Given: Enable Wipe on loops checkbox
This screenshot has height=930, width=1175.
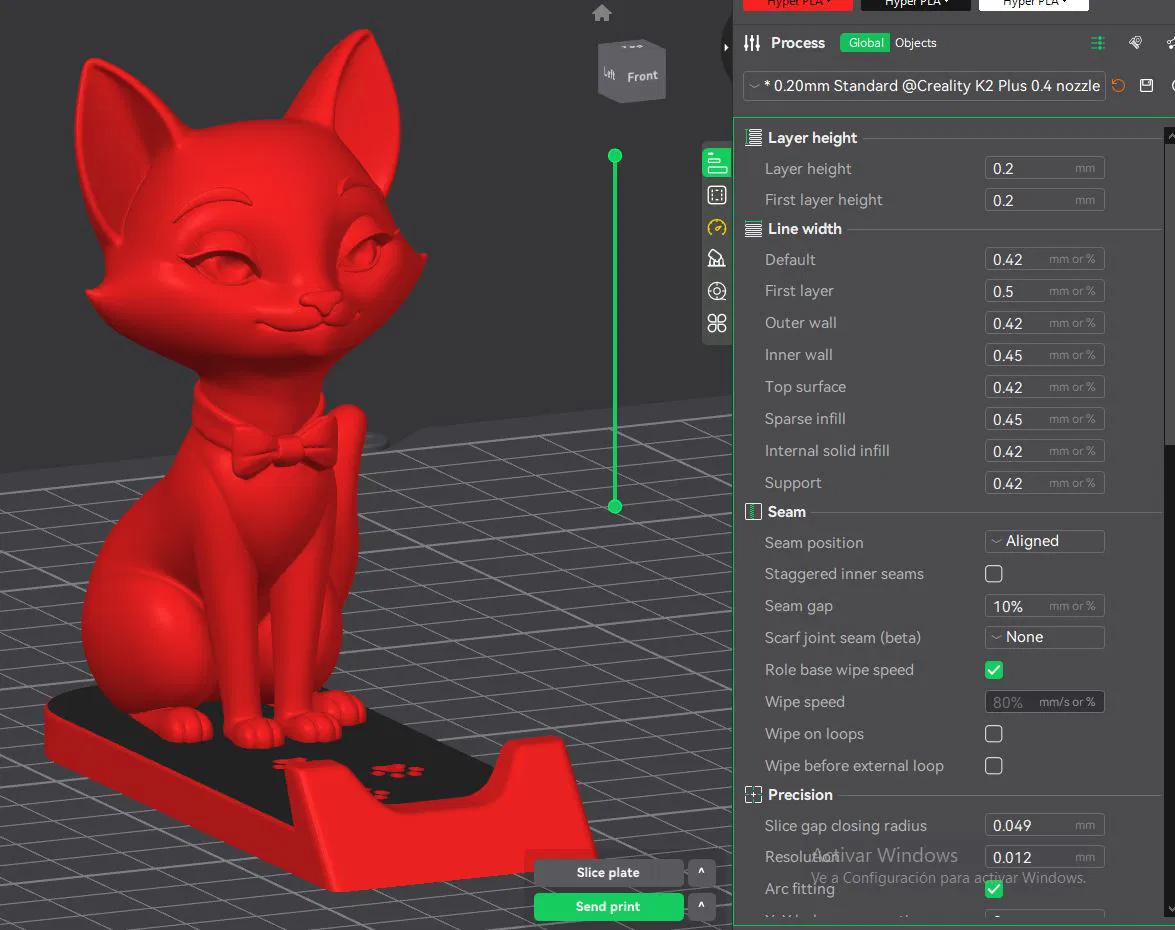Looking at the screenshot, I should [994, 734].
